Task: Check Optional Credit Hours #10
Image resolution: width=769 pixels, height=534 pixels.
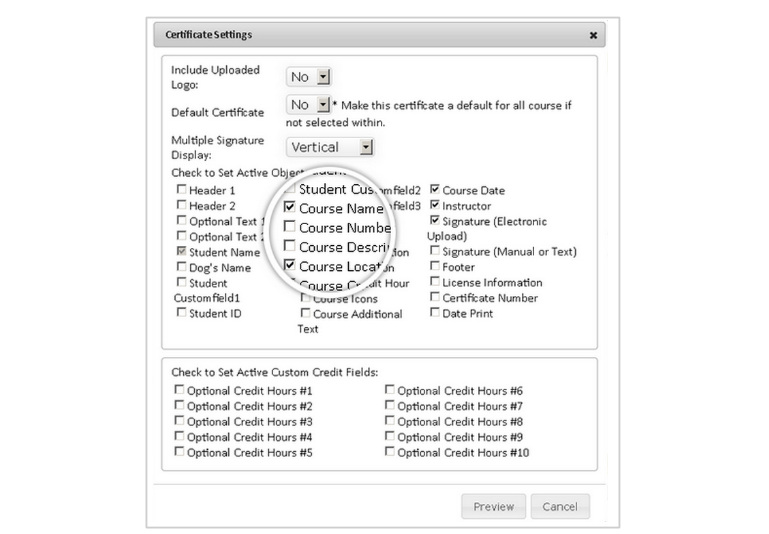Action: tap(389, 452)
